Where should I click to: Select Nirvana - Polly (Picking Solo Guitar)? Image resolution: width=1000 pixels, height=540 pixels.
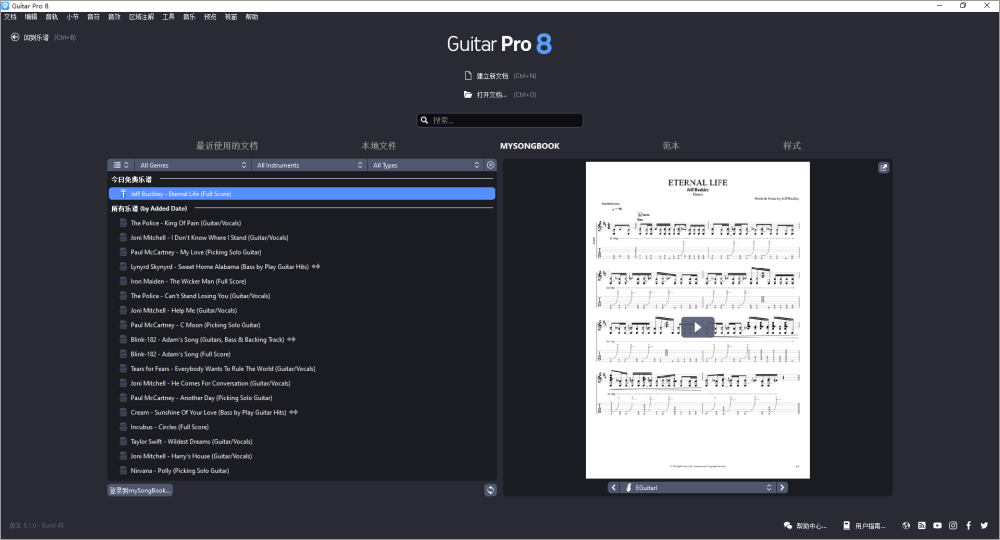coord(180,471)
